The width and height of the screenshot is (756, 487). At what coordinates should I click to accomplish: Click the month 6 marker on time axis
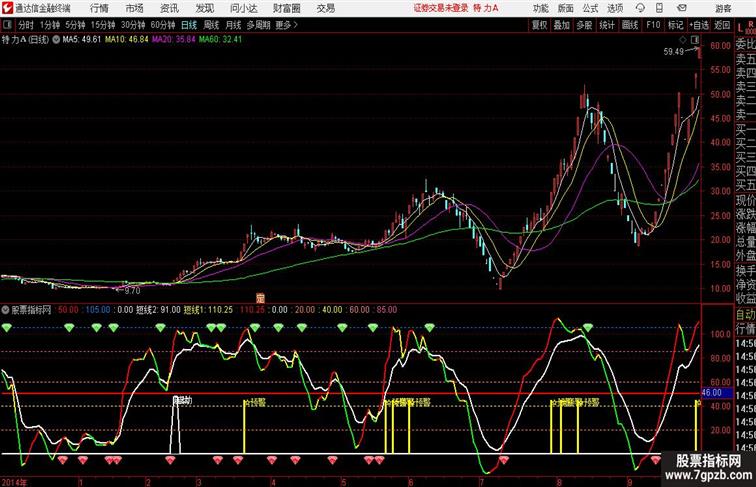pos(411,482)
